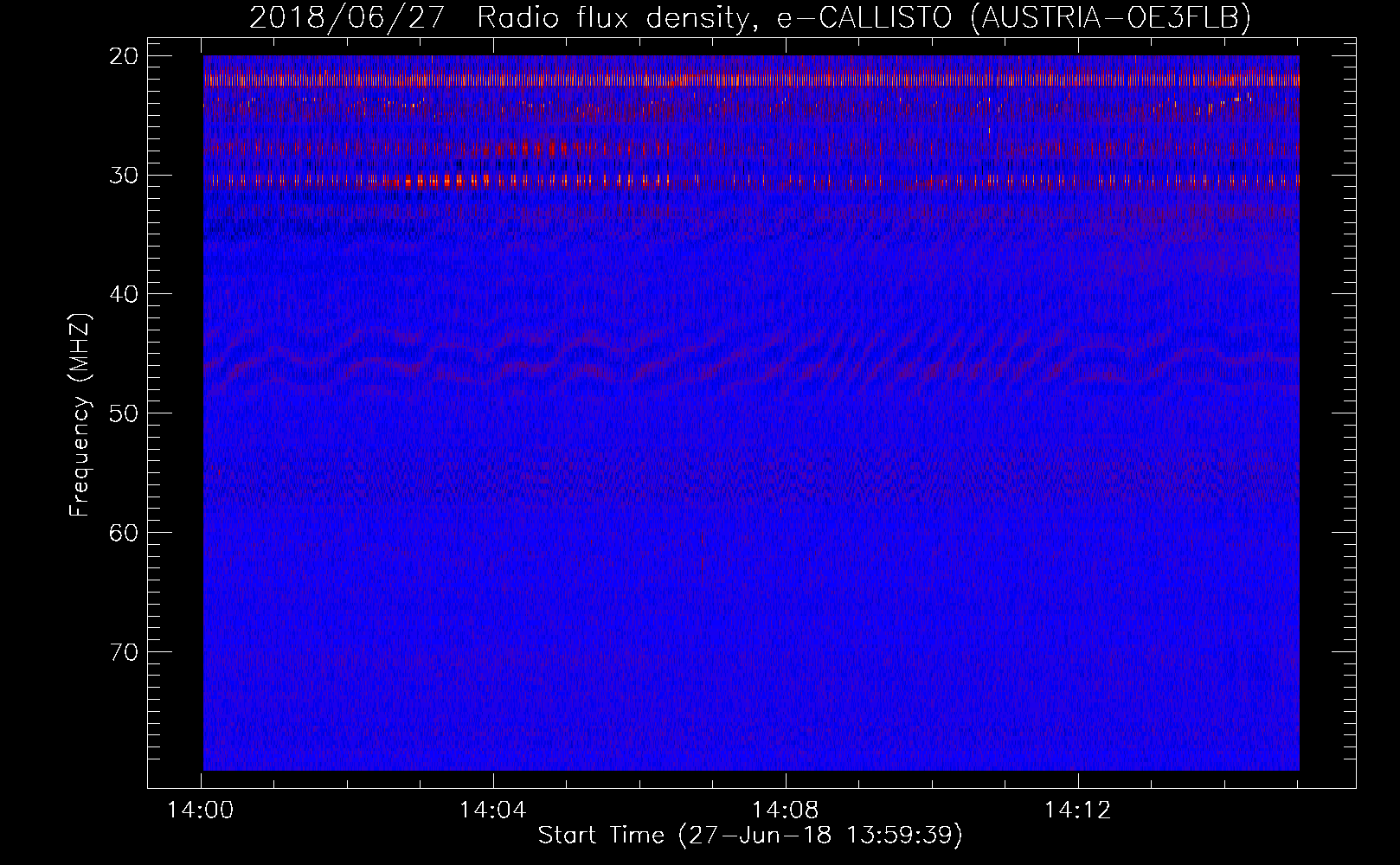
Task: Click the '14:12' time tick label
Action: [x=1077, y=811]
